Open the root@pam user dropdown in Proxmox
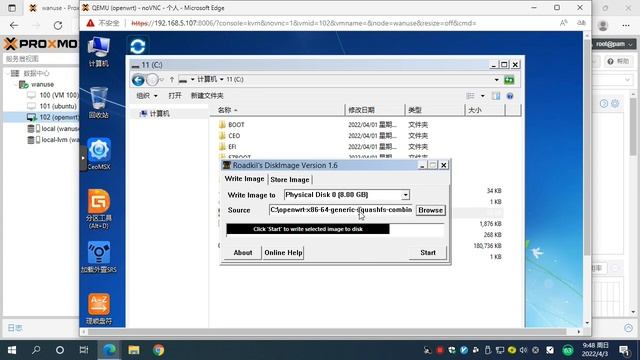640x360 pixels. (614, 44)
